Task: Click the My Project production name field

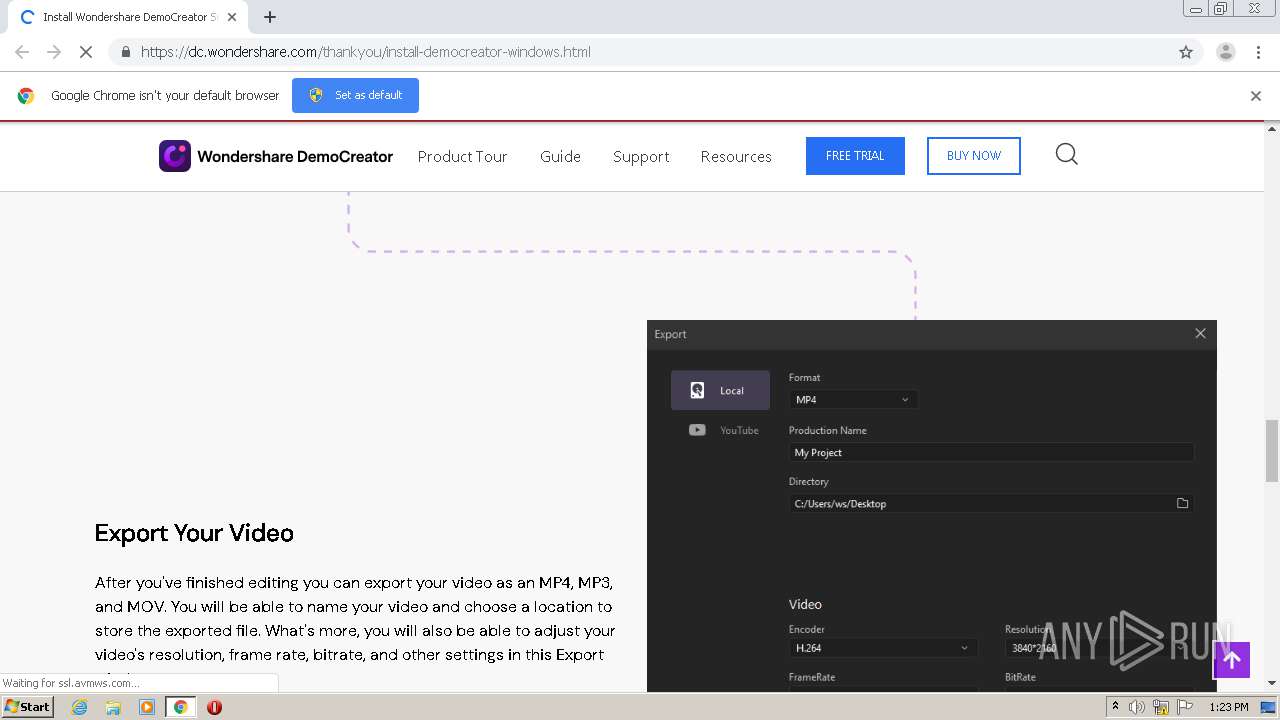Action: [x=991, y=453]
